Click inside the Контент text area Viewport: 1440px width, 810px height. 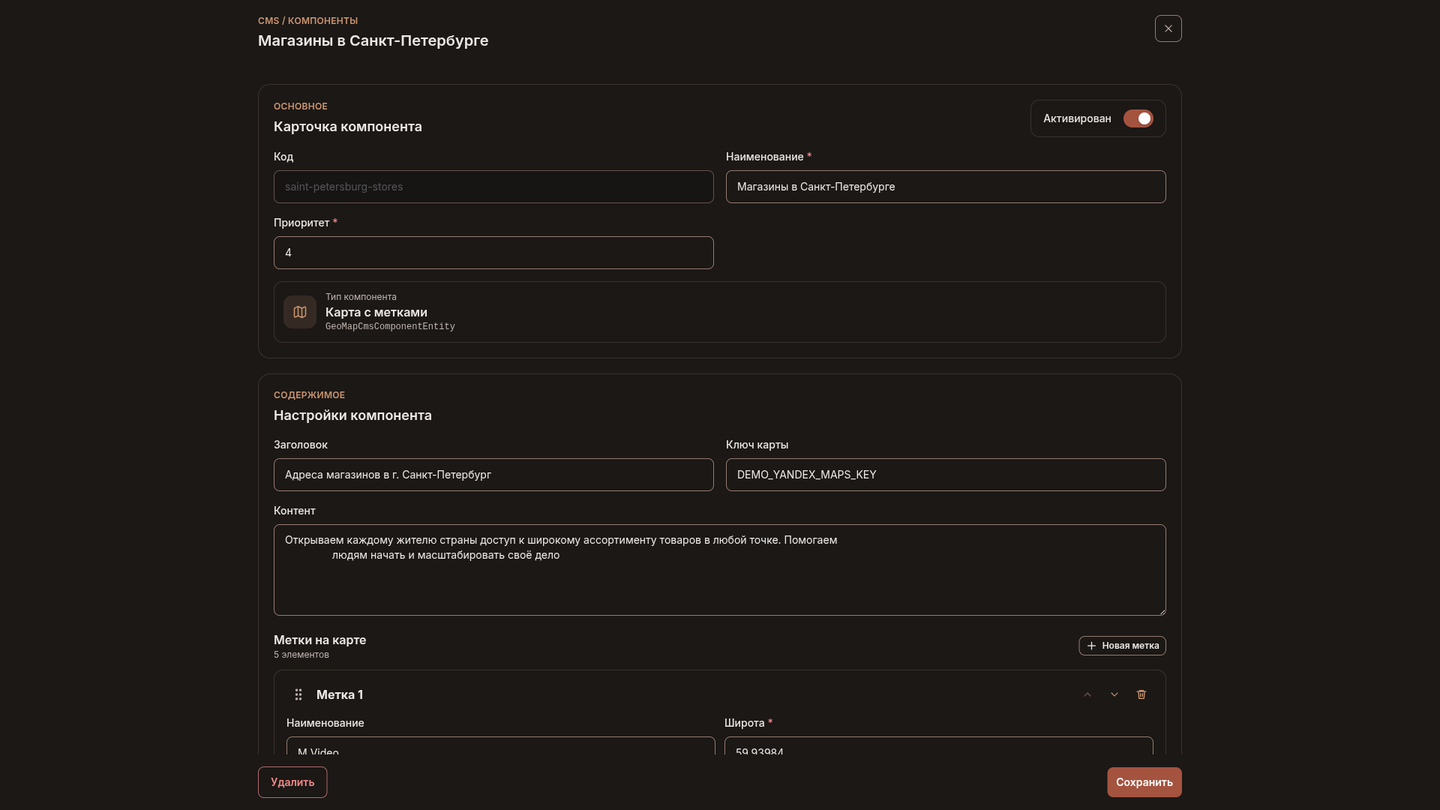coord(720,570)
